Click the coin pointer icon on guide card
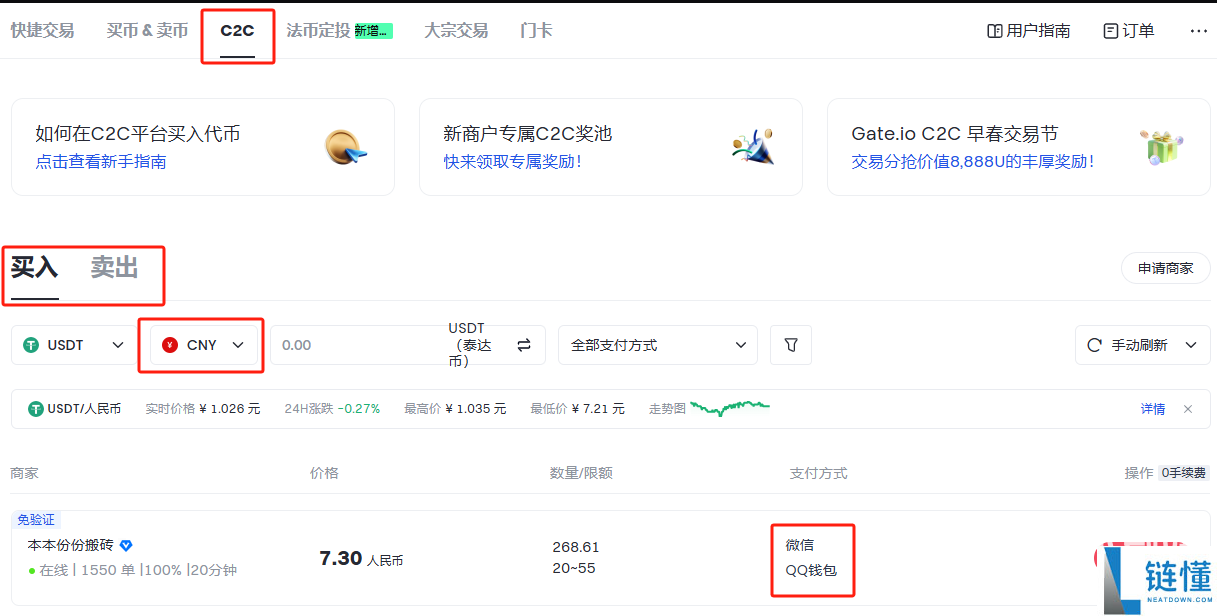The width and height of the screenshot is (1217, 616). pos(346,148)
